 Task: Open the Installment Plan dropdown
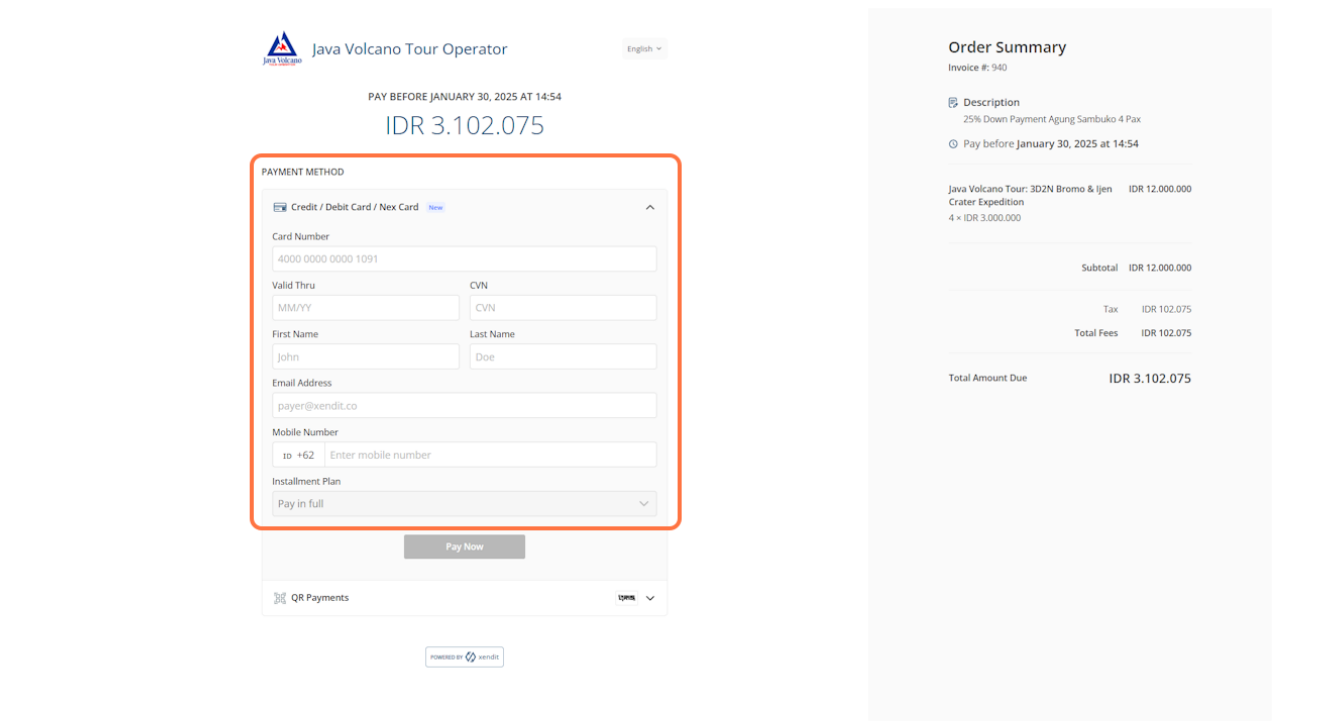click(x=464, y=503)
